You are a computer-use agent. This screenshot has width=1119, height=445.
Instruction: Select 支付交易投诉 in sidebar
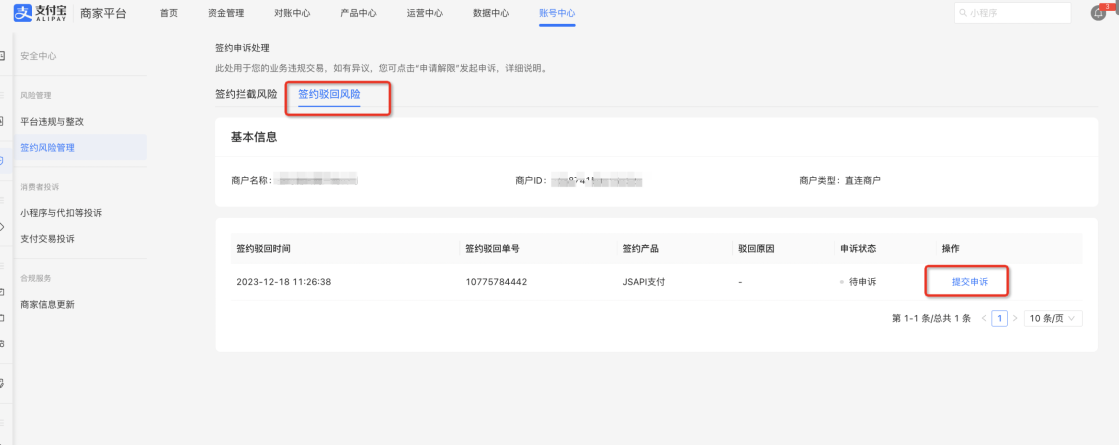click(x=48, y=238)
